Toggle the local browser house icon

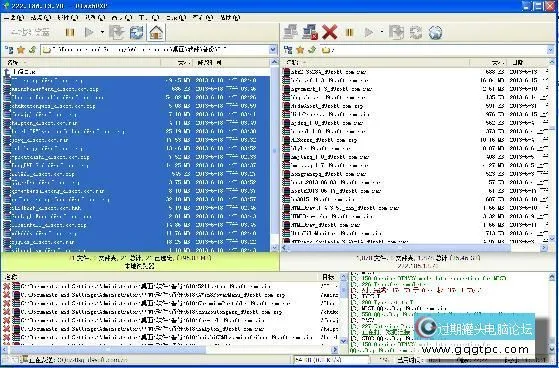(x=157, y=33)
